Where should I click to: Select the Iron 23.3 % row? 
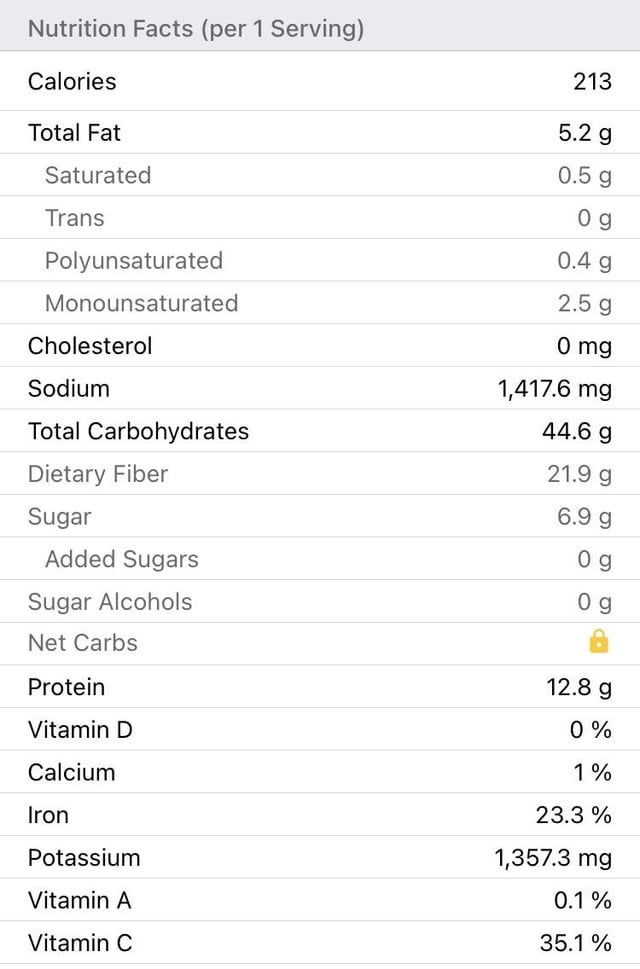click(320, 815)
